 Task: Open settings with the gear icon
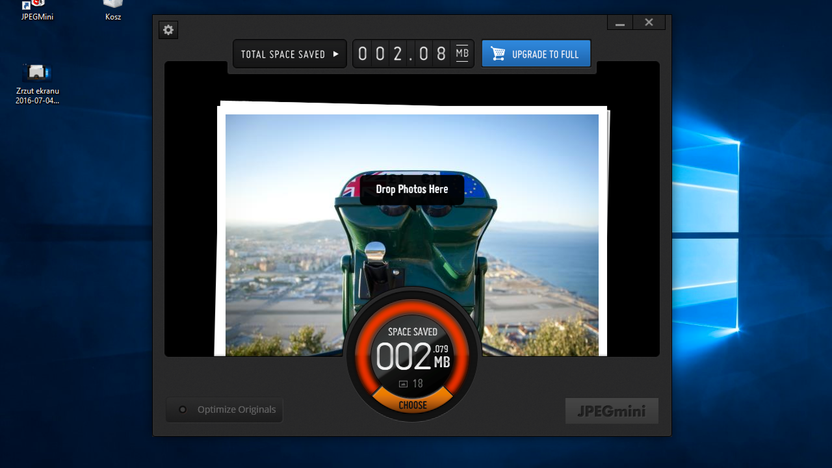168,30
